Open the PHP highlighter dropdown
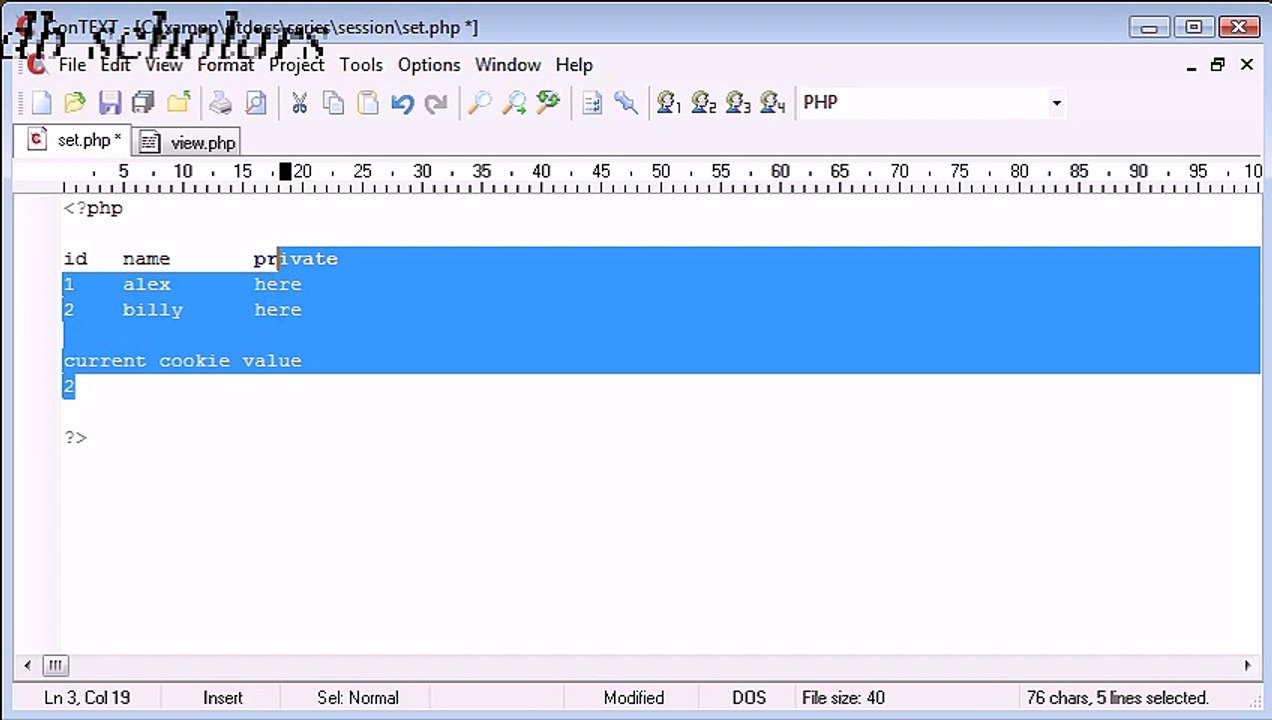1272x720 pixels. (x=1056, y=103)
